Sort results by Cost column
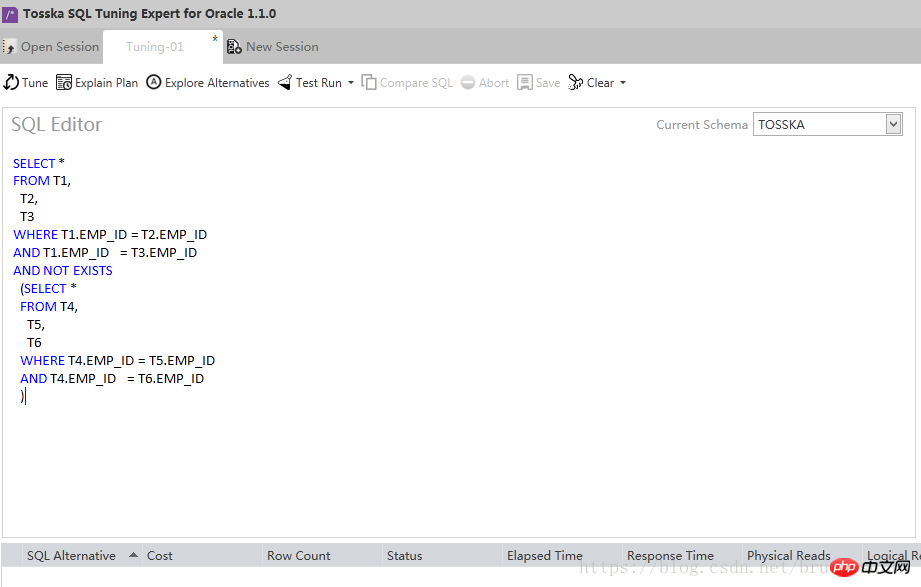Screen dimensions: 921x587 [x=160, y=556]
